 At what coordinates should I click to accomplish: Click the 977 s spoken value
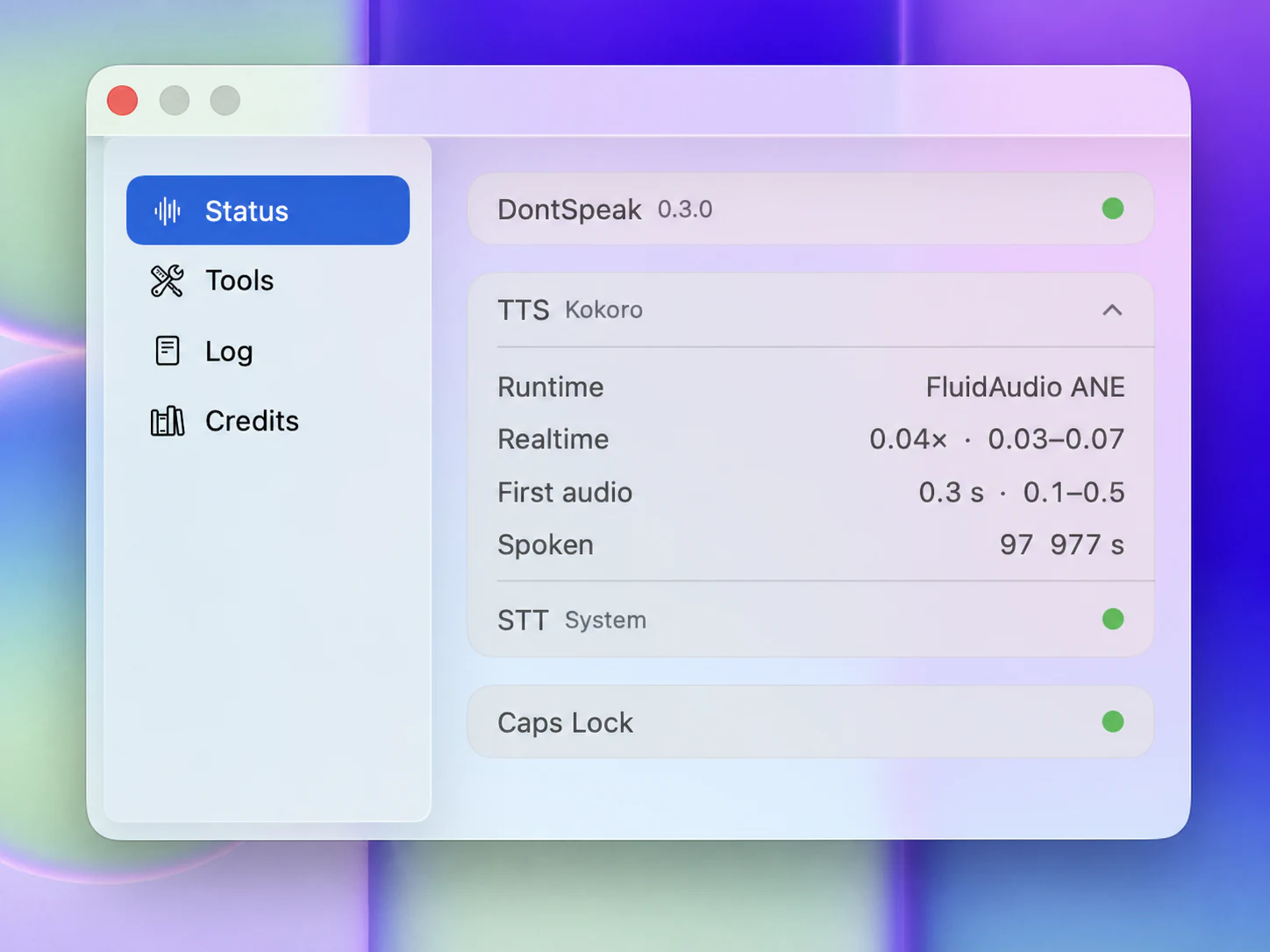coord(1087,545)
